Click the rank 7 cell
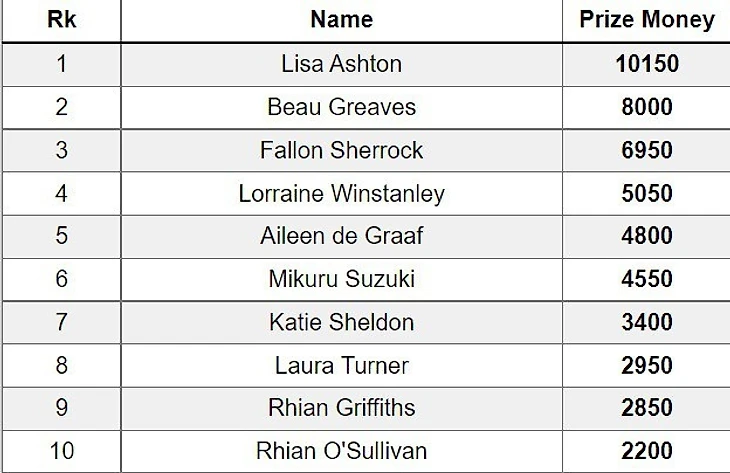 tap(61, 323)
